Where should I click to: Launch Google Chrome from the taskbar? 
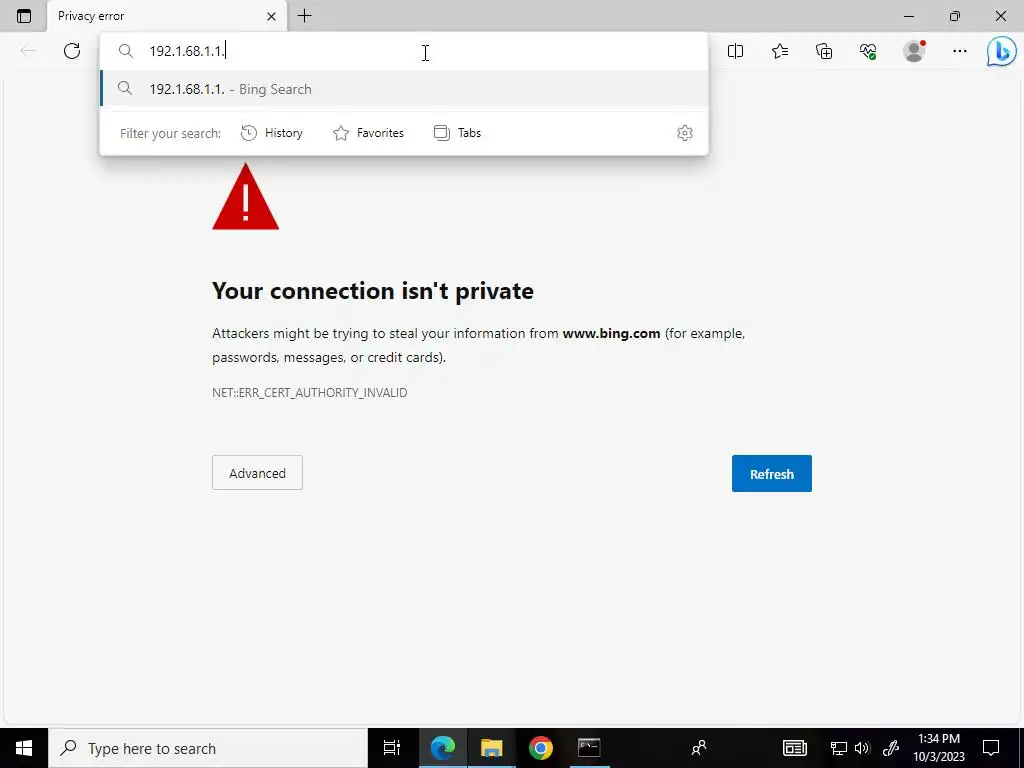(x=540, y=748)
